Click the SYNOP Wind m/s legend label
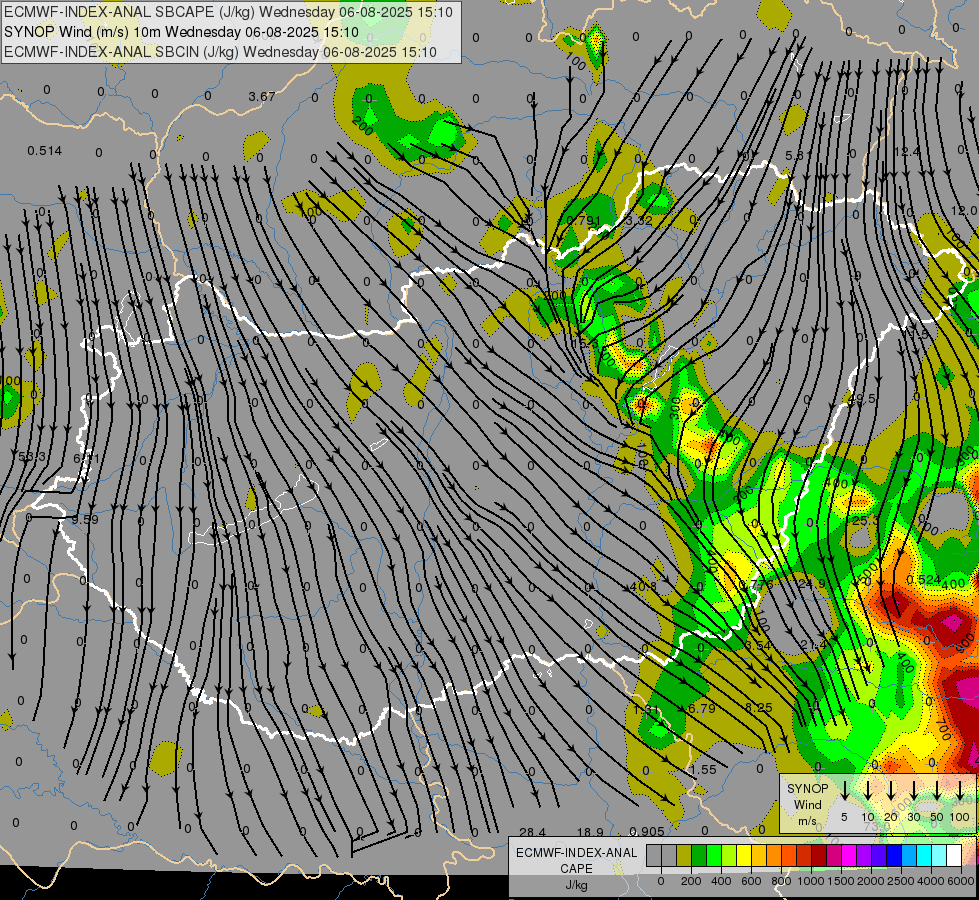Viewport: 979px width, 900px height. [x=807, y=804]
